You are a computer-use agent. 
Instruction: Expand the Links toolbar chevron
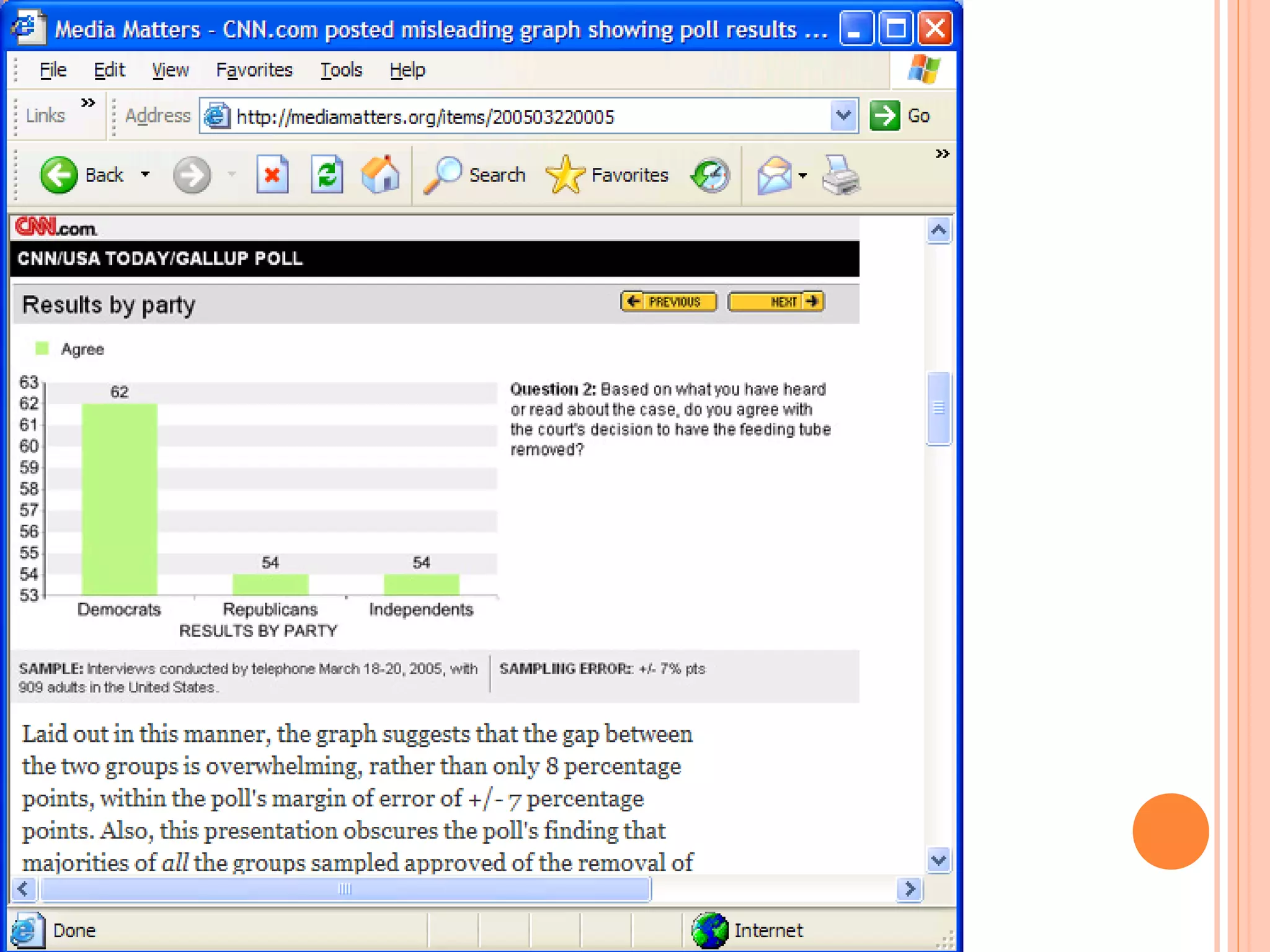[88, 102]
